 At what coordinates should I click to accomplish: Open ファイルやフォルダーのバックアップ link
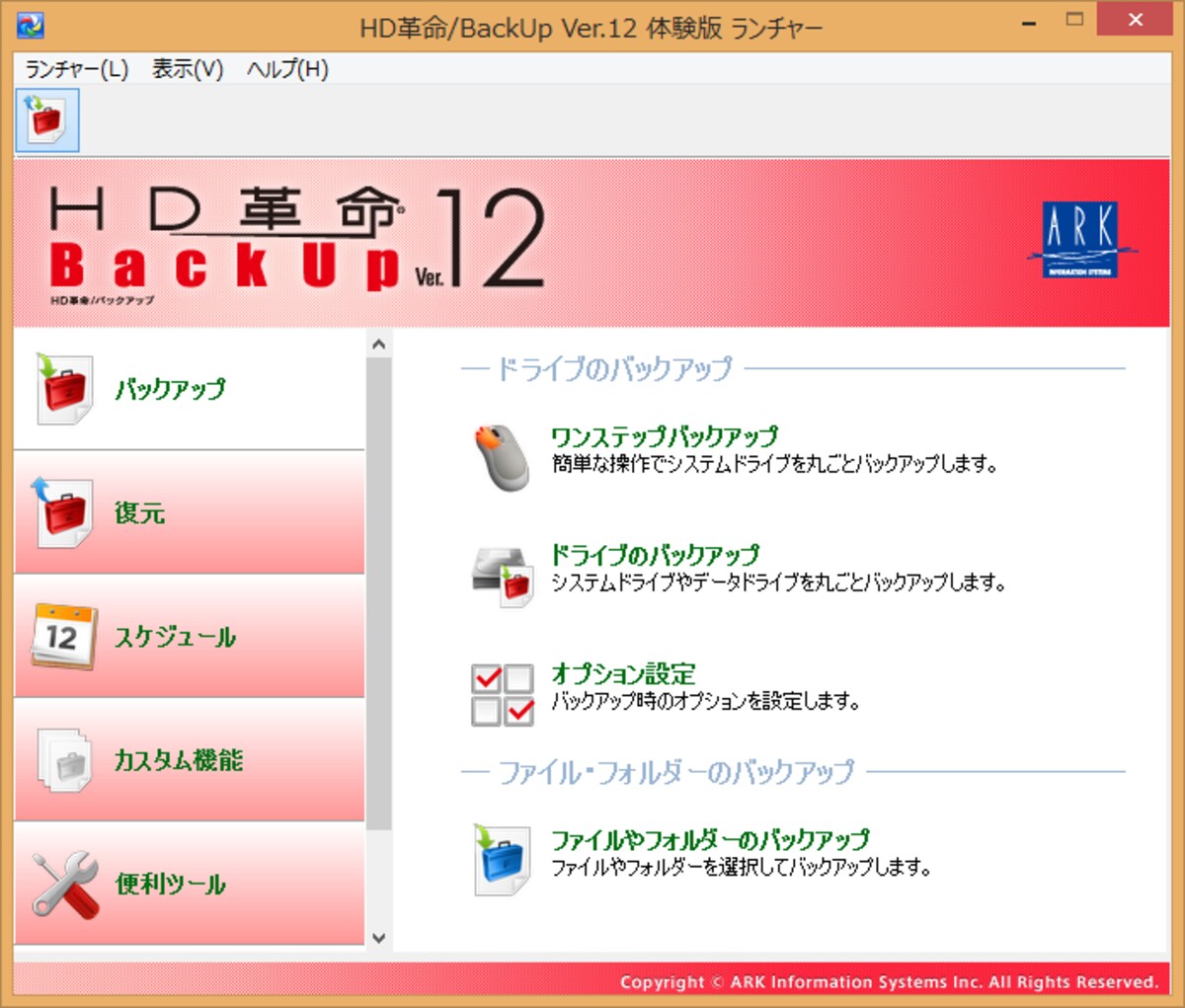(710, 839)
